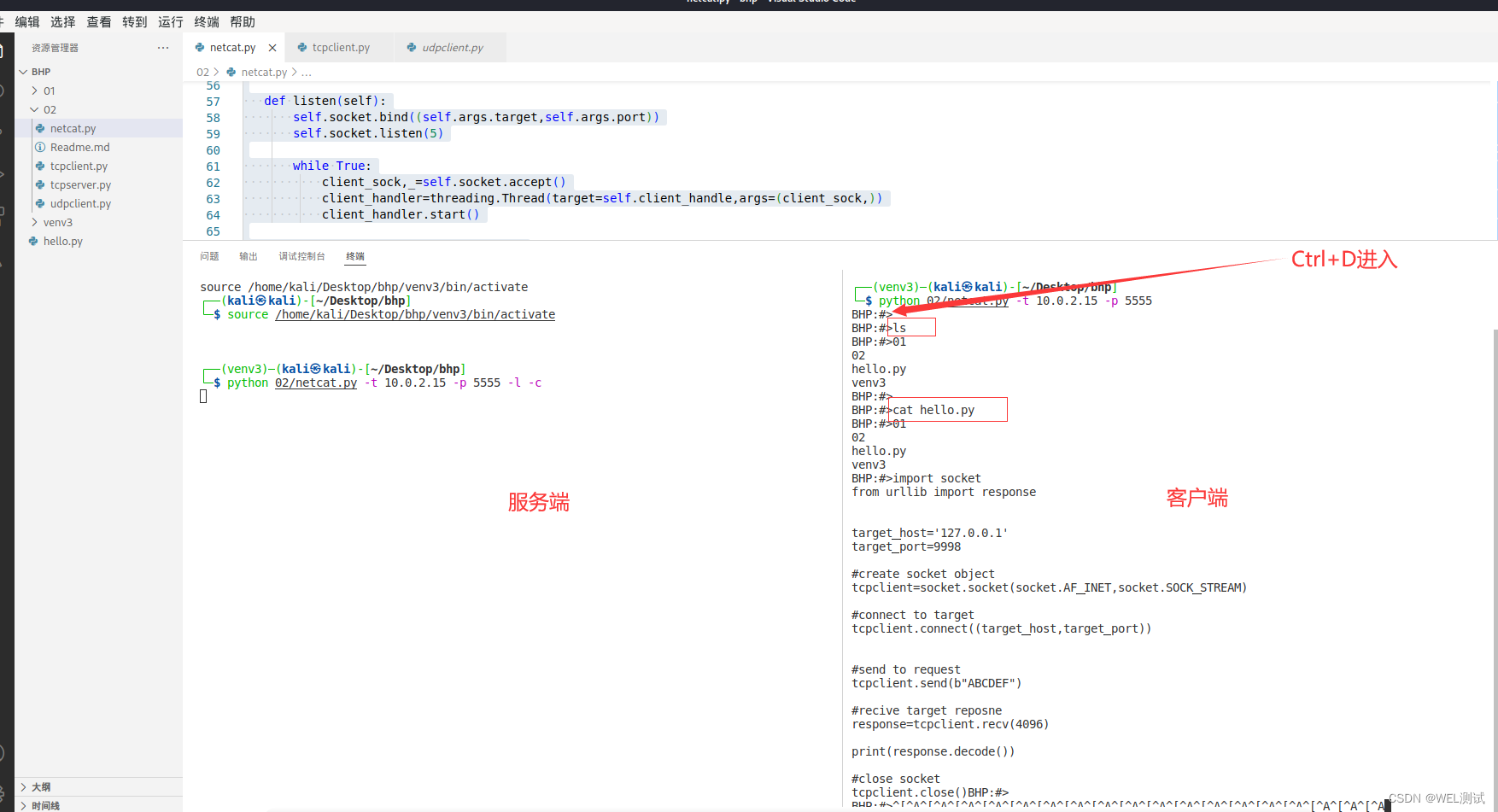Open the 编辑 menu

[x=27, y=22]
